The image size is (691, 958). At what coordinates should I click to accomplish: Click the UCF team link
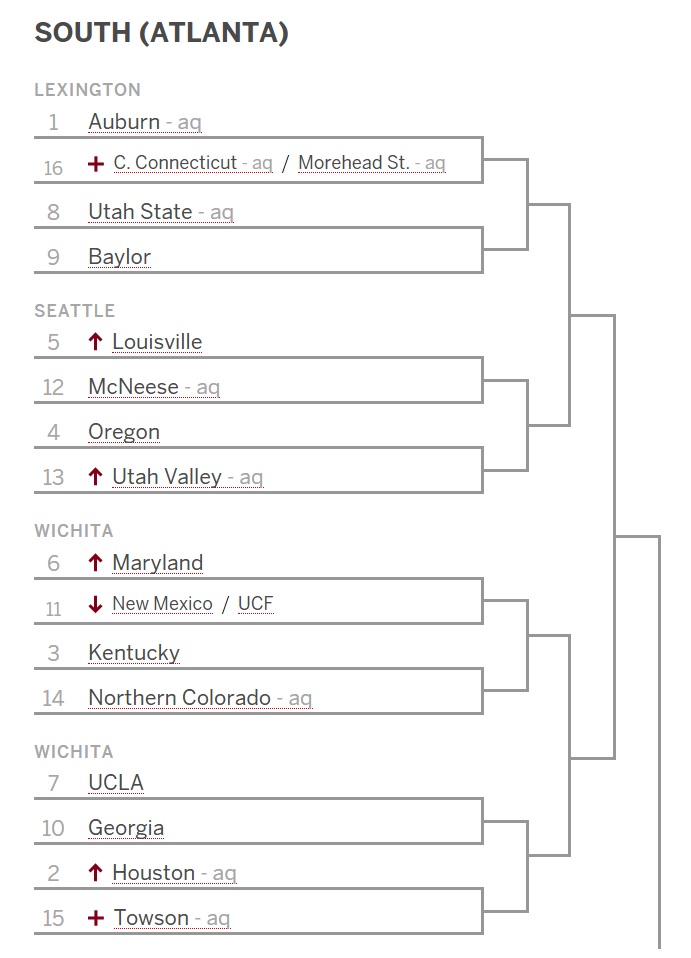click(255, 604)
